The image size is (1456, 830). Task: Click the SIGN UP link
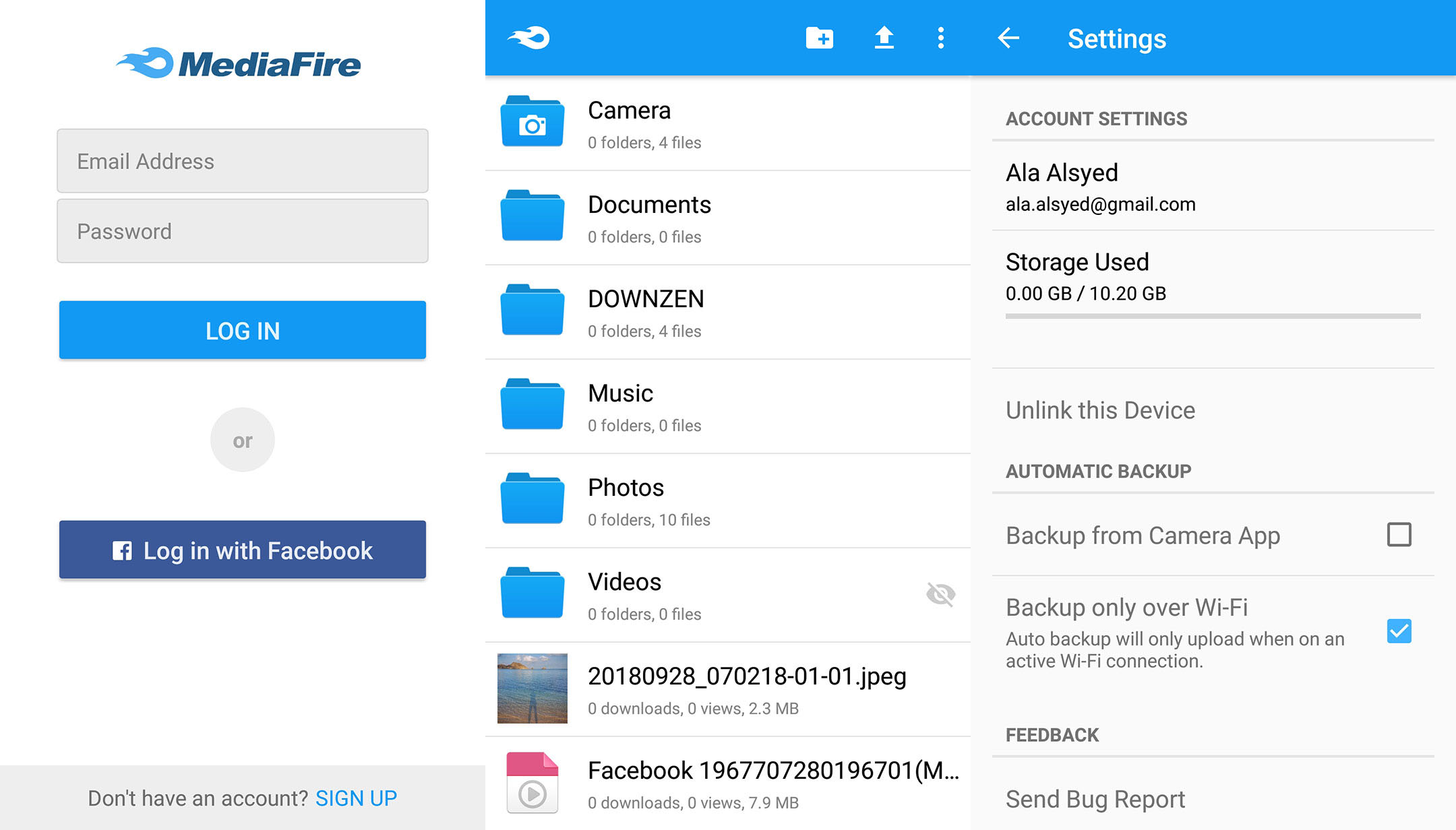pyautogui.click(x=356, y=798)
